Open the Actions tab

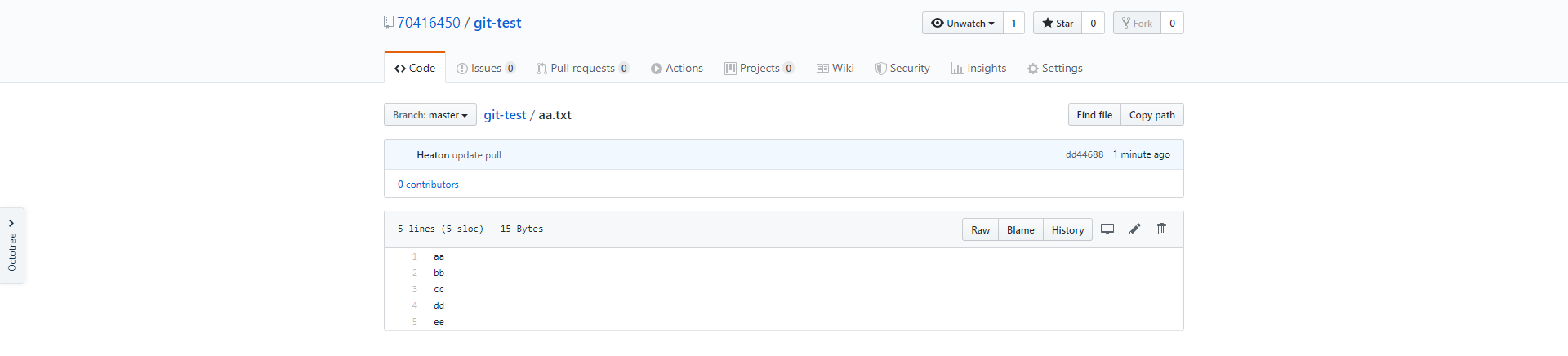[677, 68]
